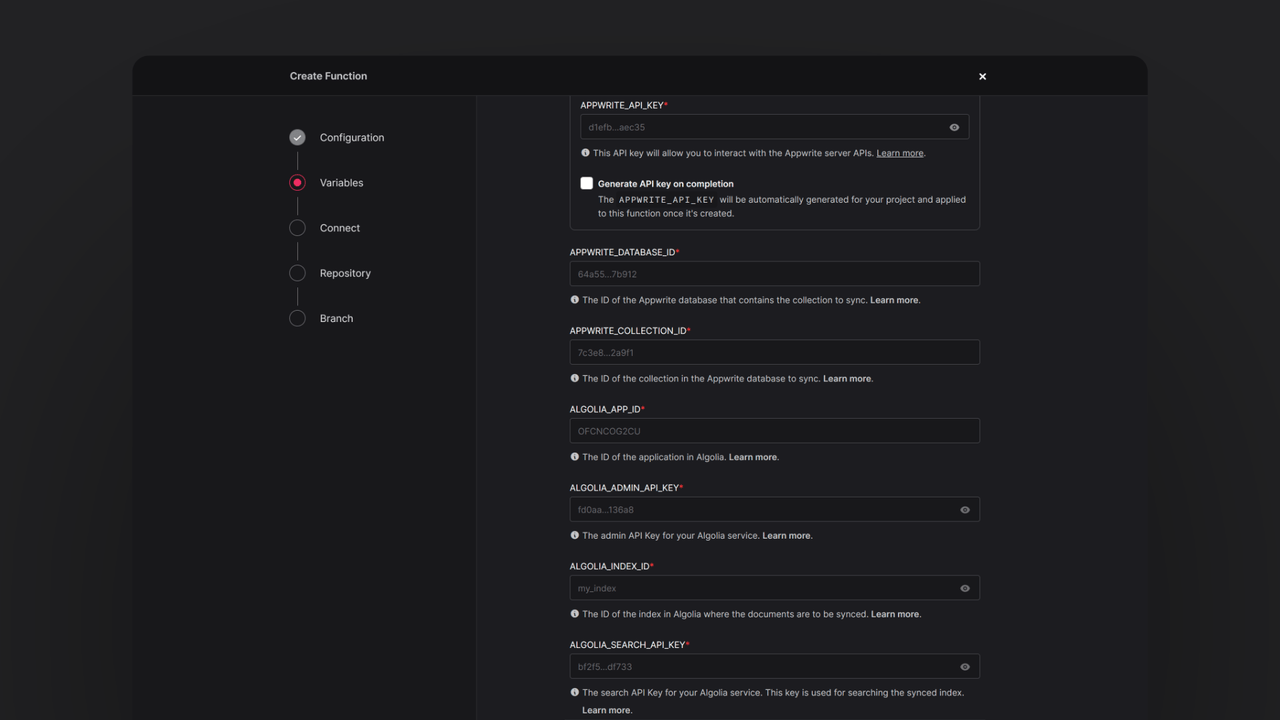Click info icon beside the database ID description

574,300
